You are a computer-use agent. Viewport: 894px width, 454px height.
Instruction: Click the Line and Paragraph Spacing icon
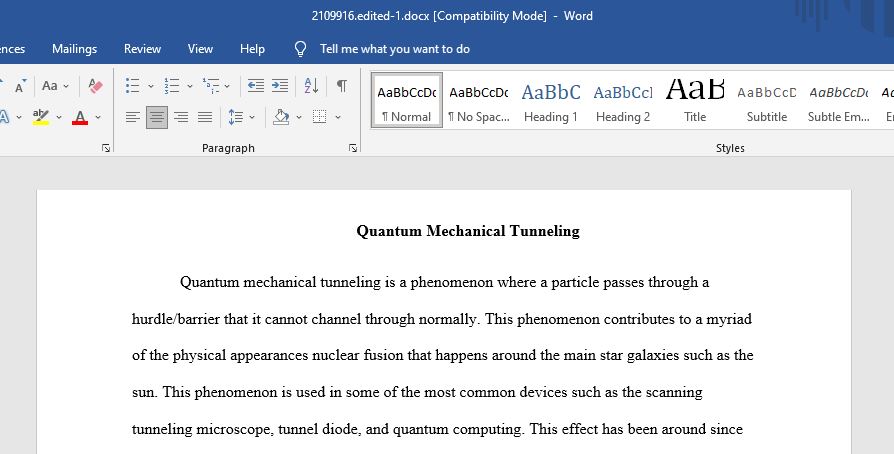[x=235, y=117]
